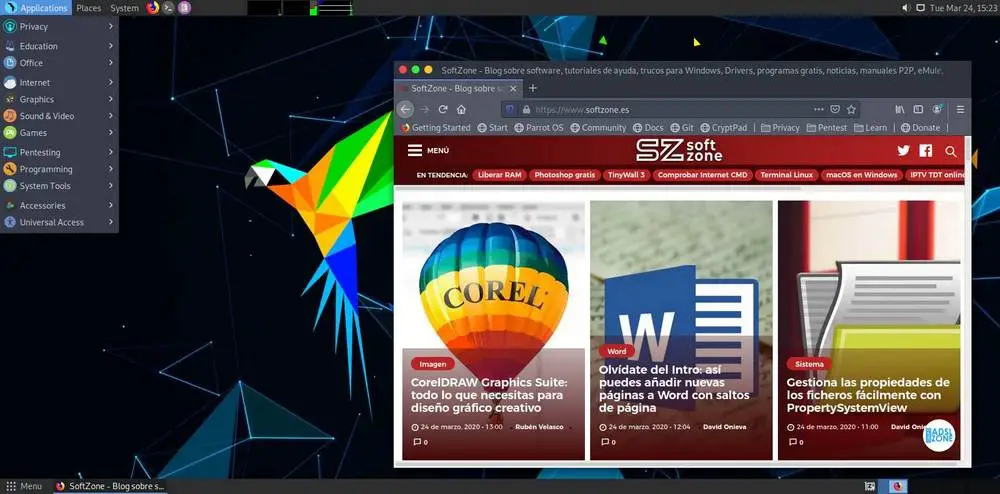Open comments on CorelDRAW article

(x=420, y=442)
